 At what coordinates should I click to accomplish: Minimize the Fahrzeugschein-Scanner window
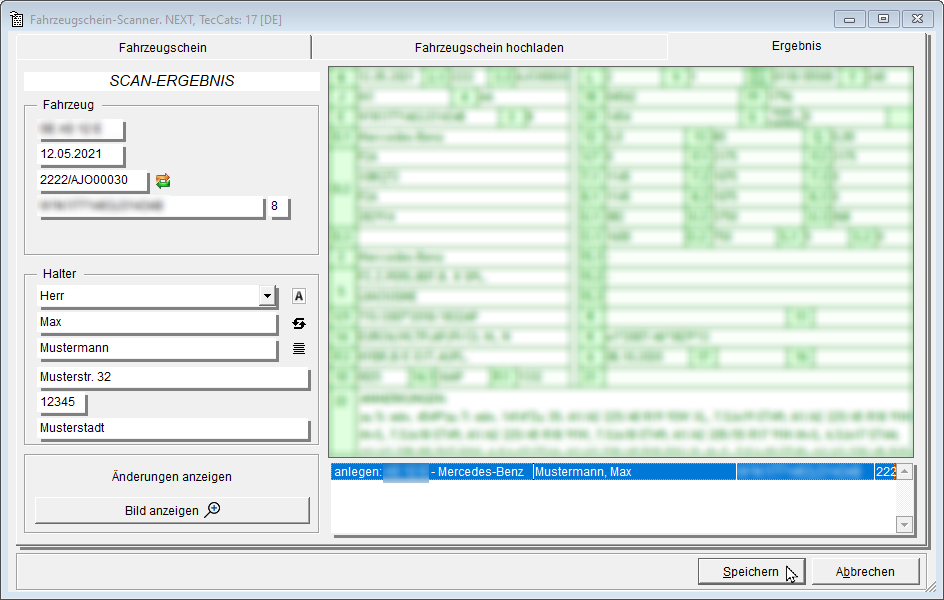pyautogui.click(x=849, y=19)
